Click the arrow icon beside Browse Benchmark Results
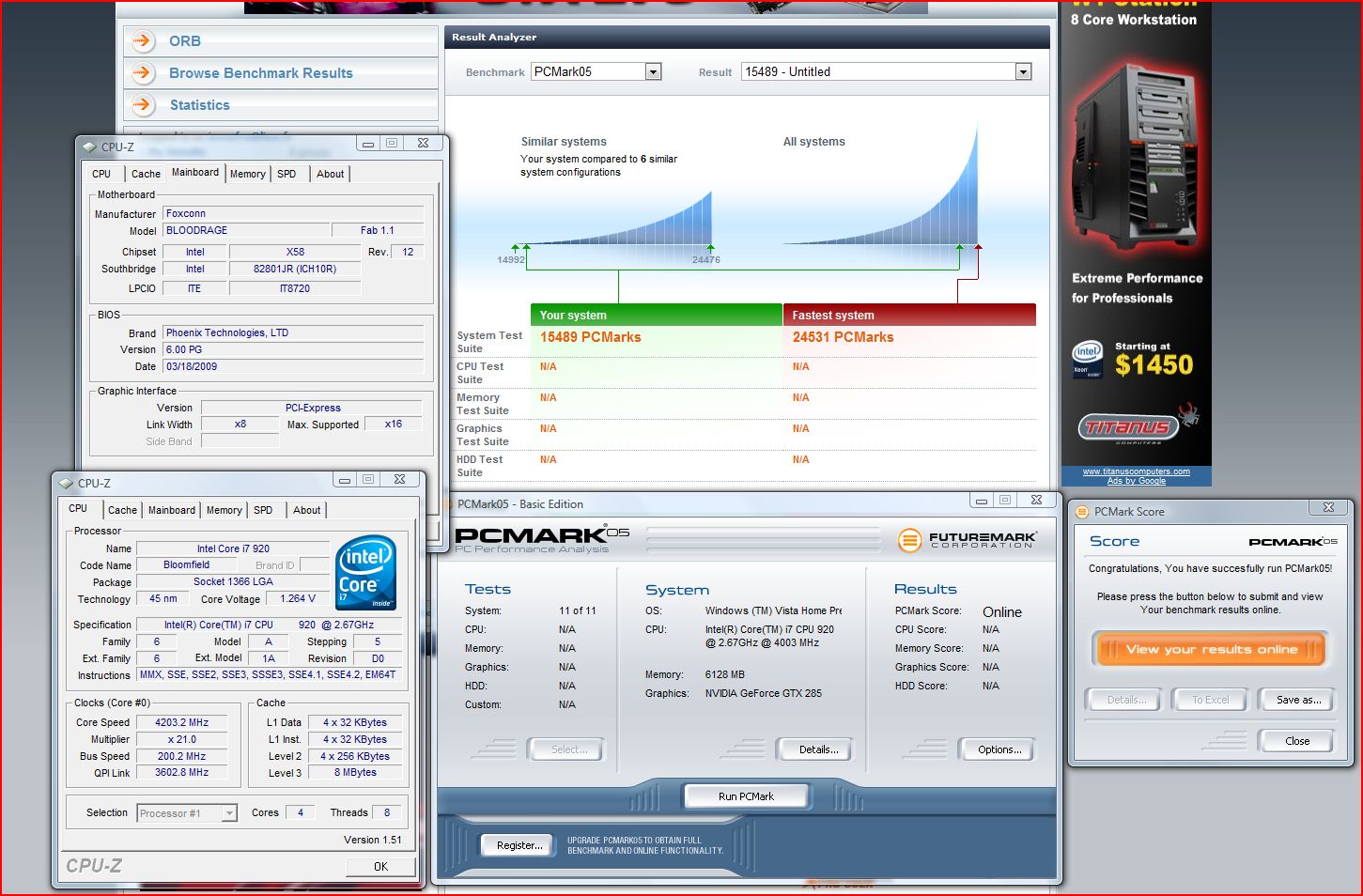Image resolution: width=1363 pixels, height=896 pixels. (x=143, y=73)
